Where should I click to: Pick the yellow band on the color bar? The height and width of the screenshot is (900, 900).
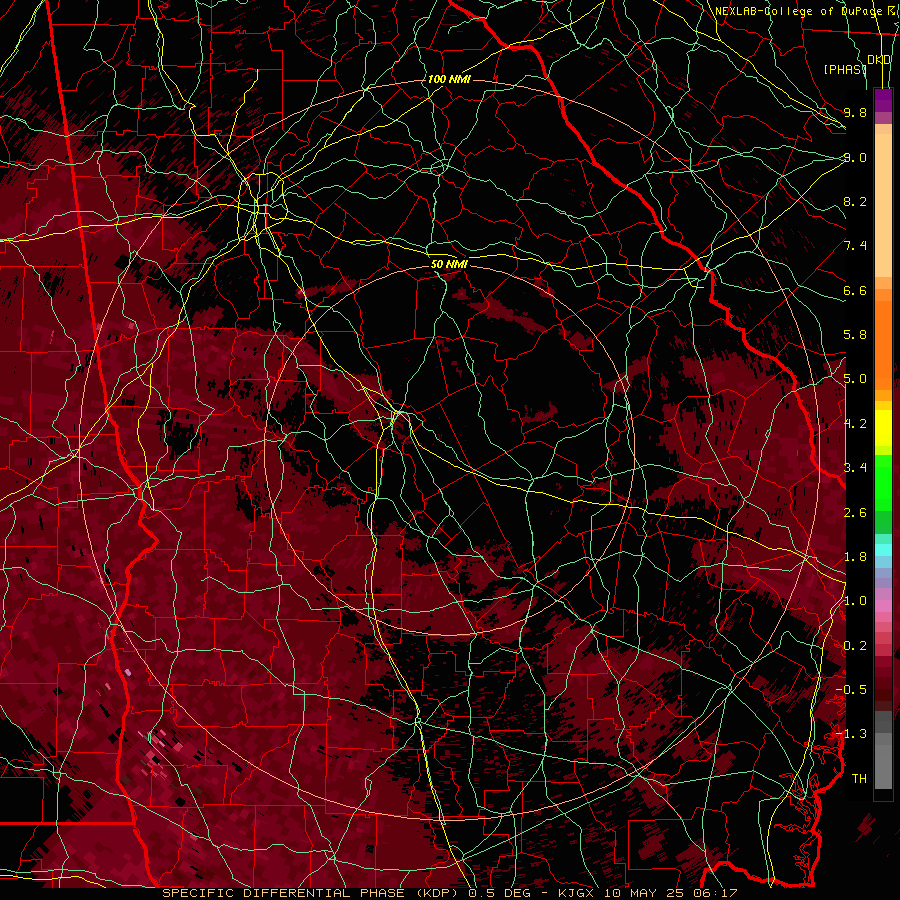[883, 428]
